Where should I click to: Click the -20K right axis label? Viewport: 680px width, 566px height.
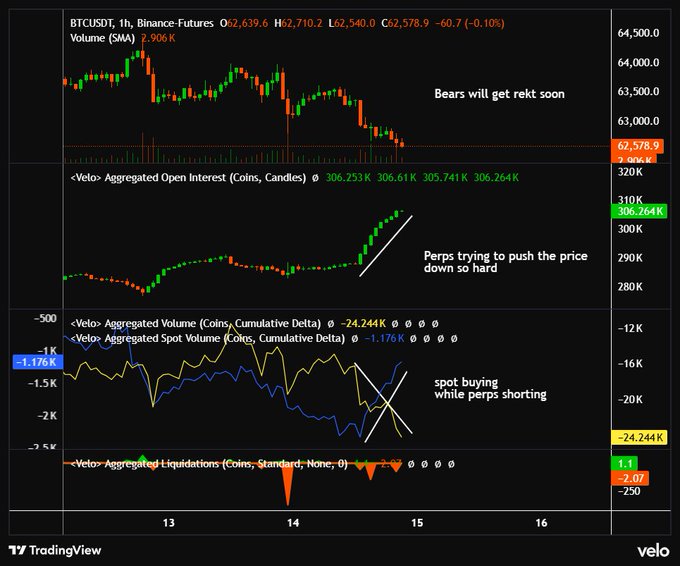pyautogui.click(x=630, y=399)
